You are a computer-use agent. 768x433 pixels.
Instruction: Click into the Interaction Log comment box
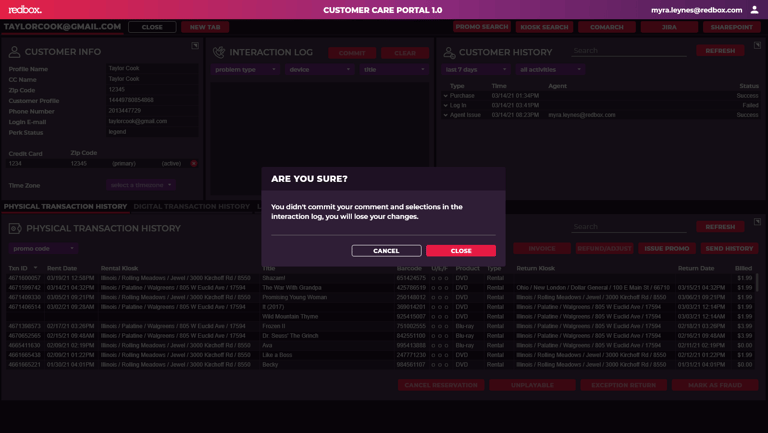click(x=319, y=139)
